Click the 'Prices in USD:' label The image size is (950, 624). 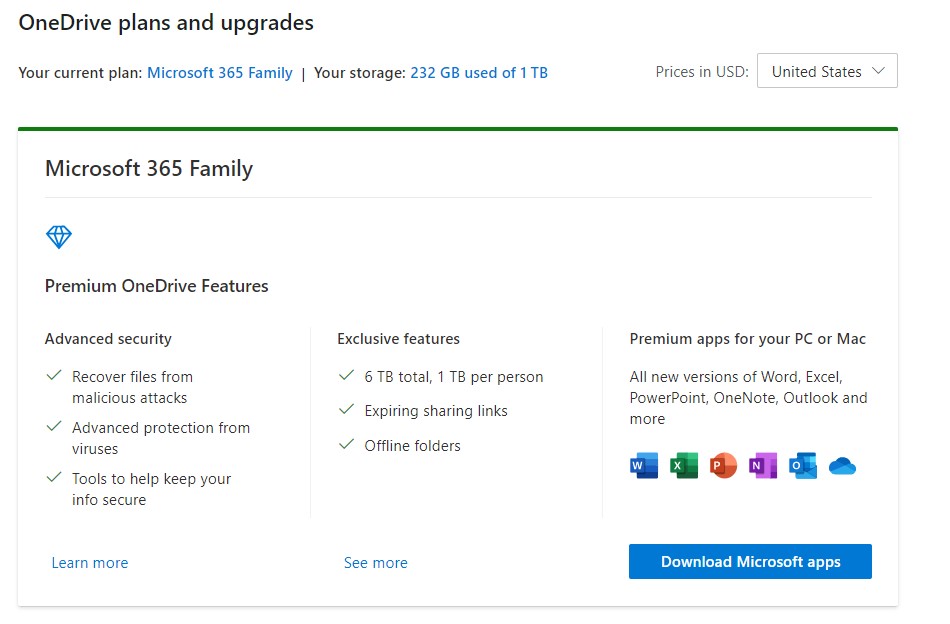(x=702, y=71)
